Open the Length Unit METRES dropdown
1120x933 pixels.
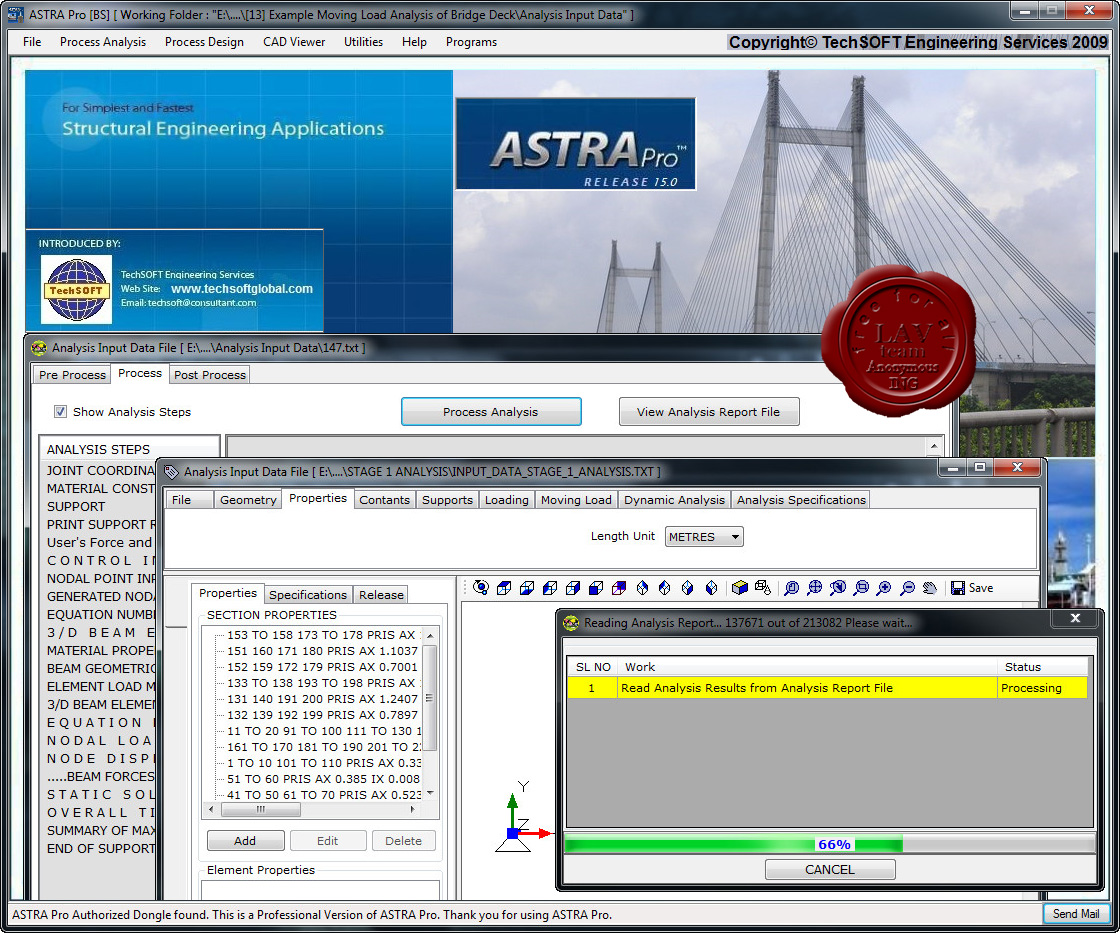(x=704, y=537)
